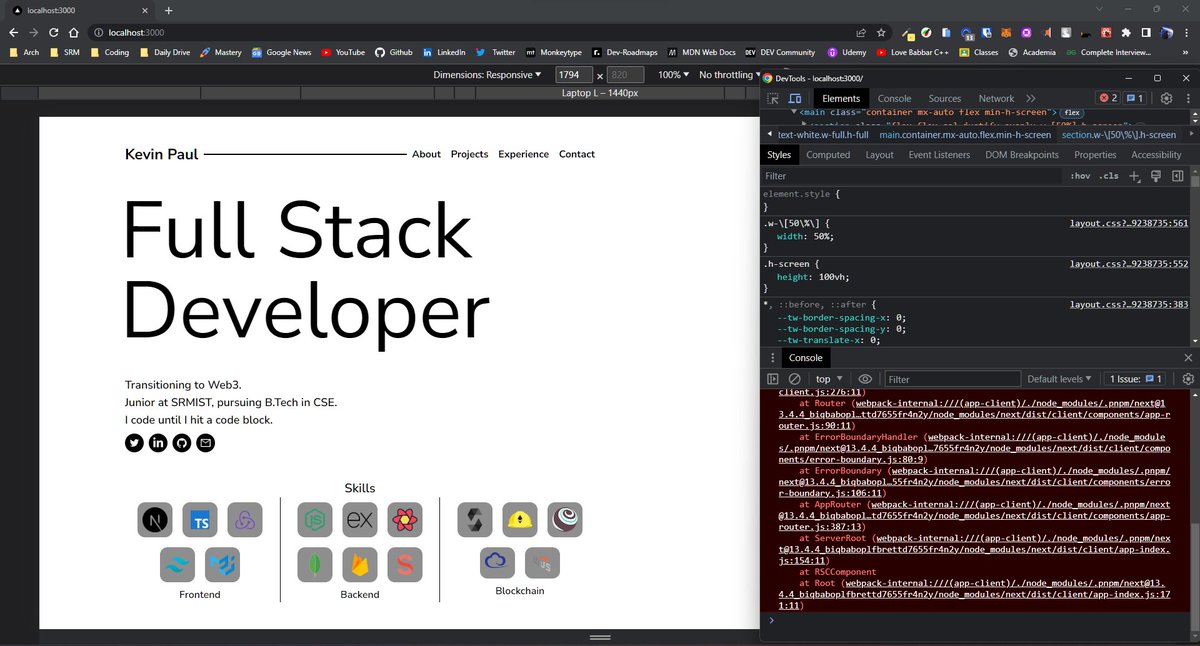Clear the console with the circle-slash icon
This screenshot has height=646, width=1200.
coord(794,378)
